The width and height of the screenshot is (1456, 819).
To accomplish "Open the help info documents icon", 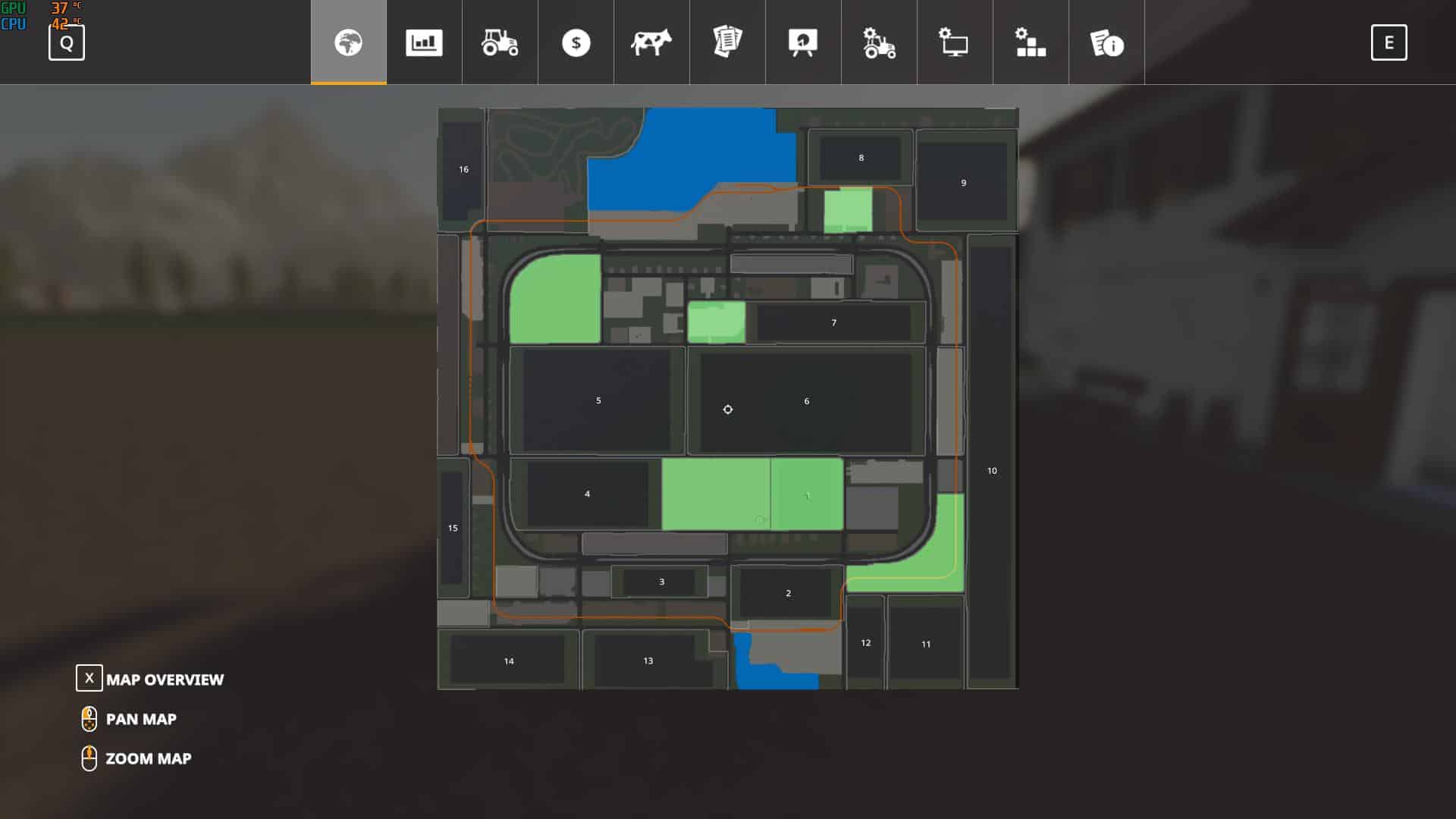I will (x=1106, y=42).
